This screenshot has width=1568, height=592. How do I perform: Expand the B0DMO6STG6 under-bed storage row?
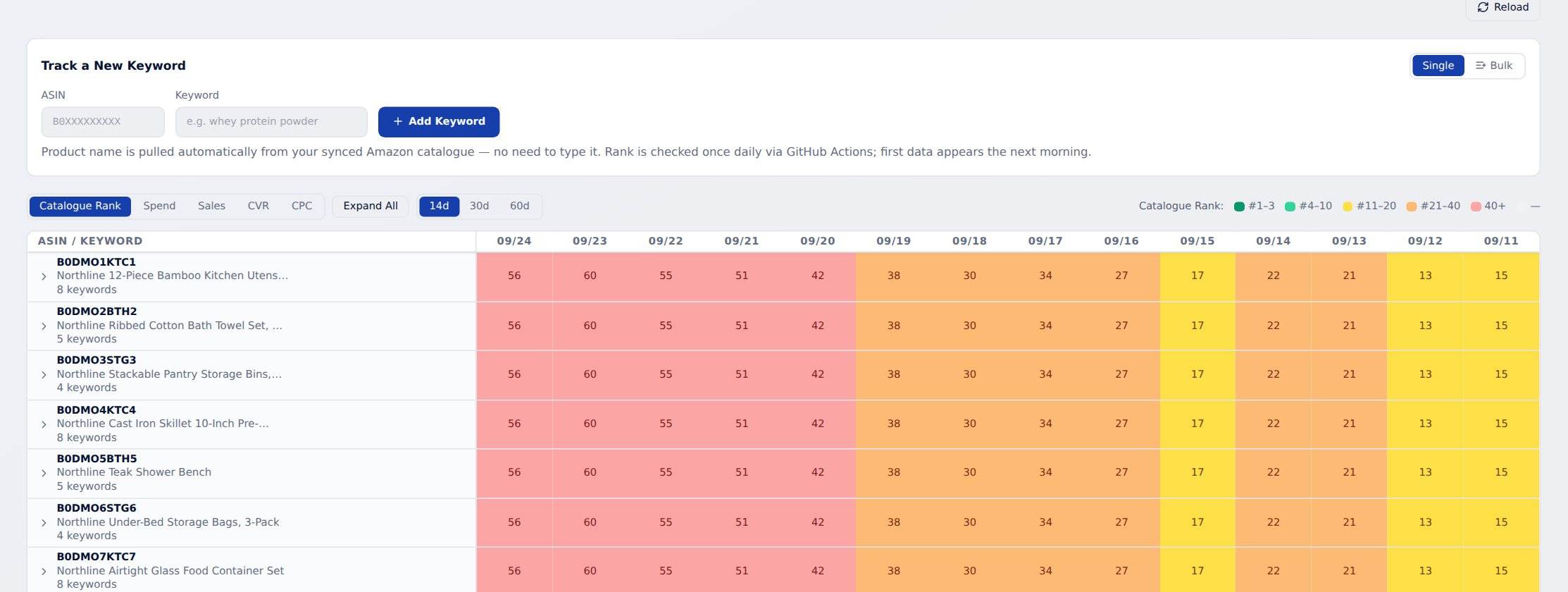pos(44,523)
